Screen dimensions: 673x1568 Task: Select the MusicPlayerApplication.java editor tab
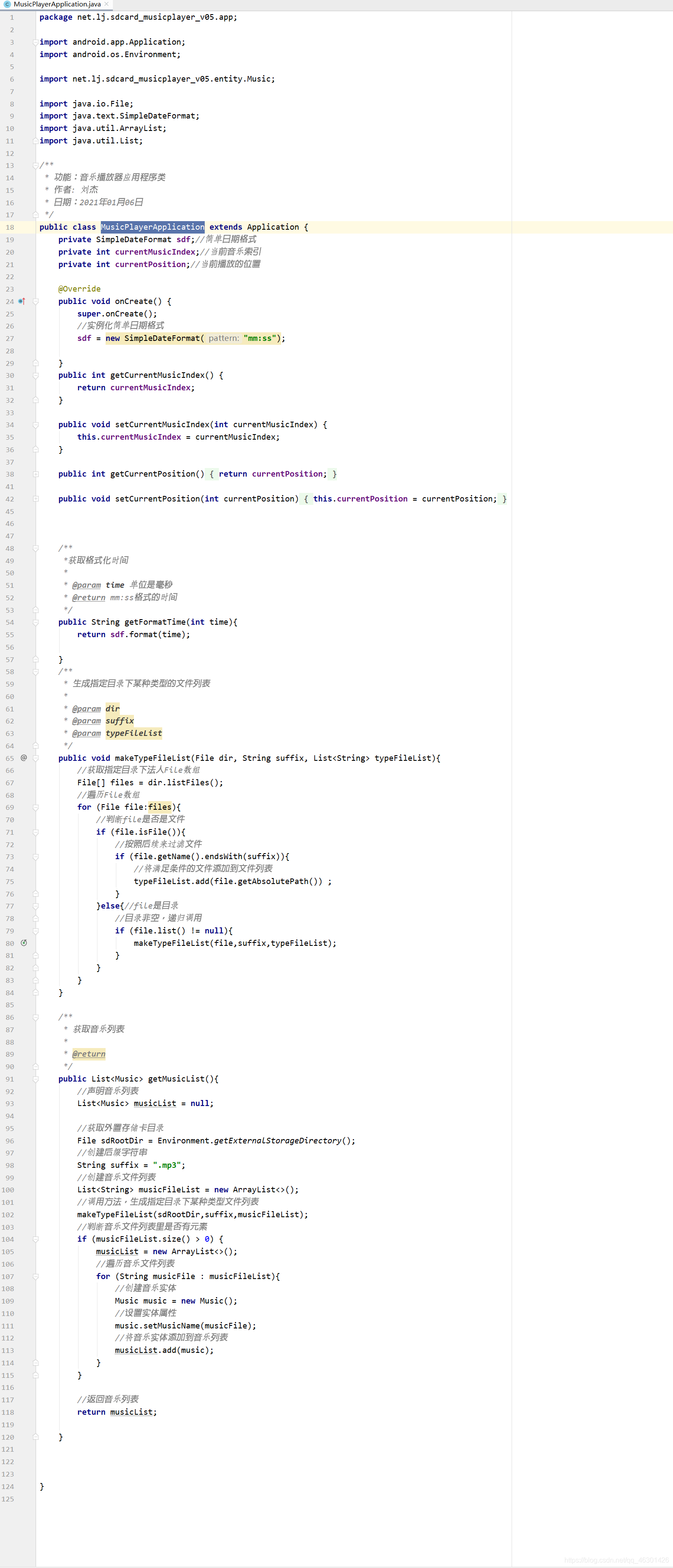tap(57, 4)
